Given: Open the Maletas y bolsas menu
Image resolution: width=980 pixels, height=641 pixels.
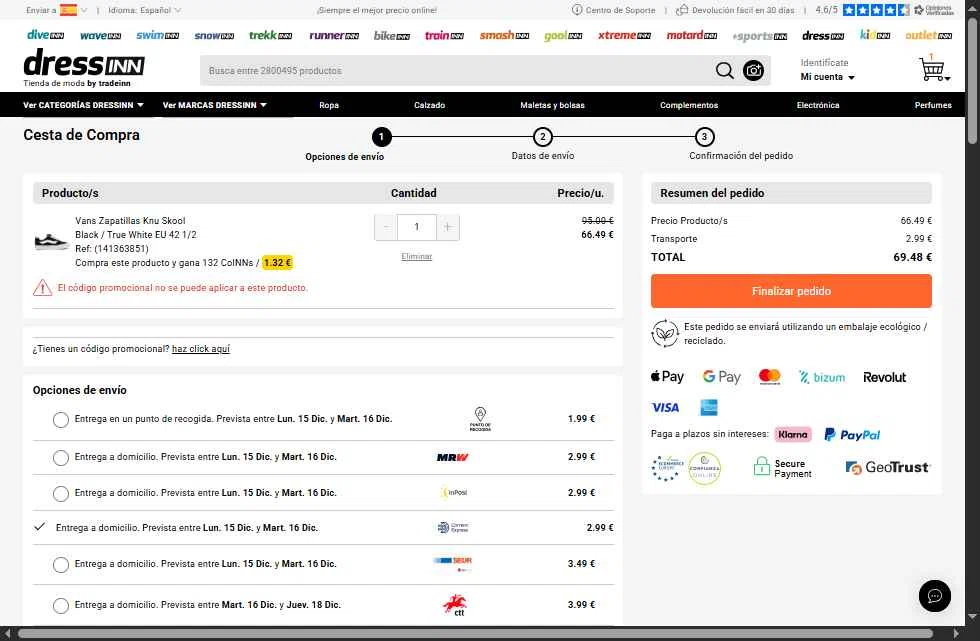Looking at the screenshot, I should [552, 105].
